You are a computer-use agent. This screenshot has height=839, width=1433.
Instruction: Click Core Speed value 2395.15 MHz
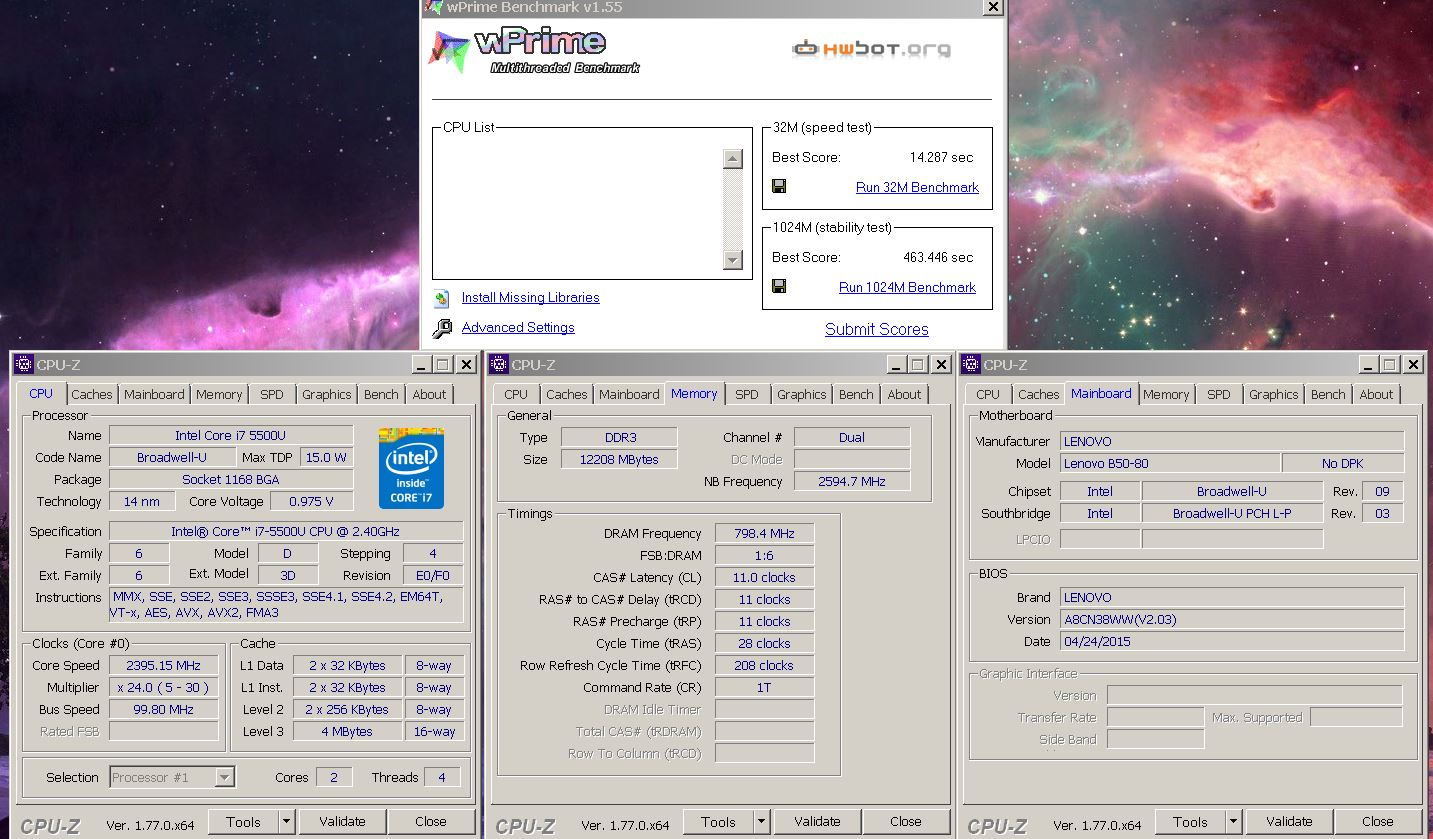point(164,665)
